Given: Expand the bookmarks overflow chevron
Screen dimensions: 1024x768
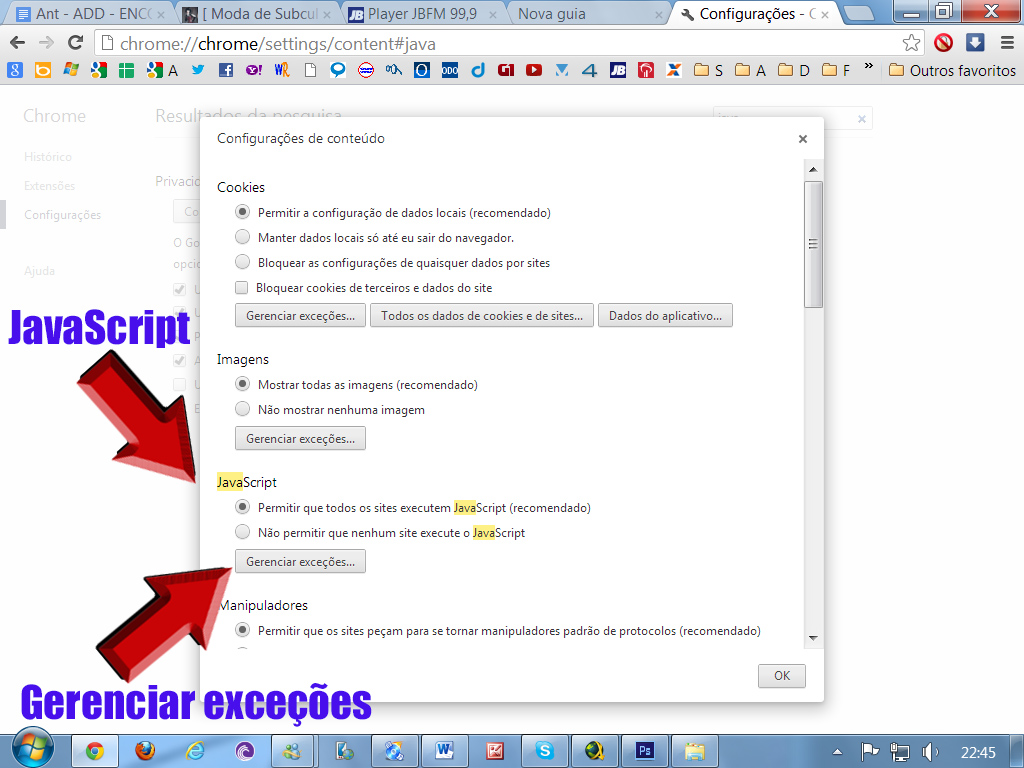Looking at the screenshot, I should (869, 67).
